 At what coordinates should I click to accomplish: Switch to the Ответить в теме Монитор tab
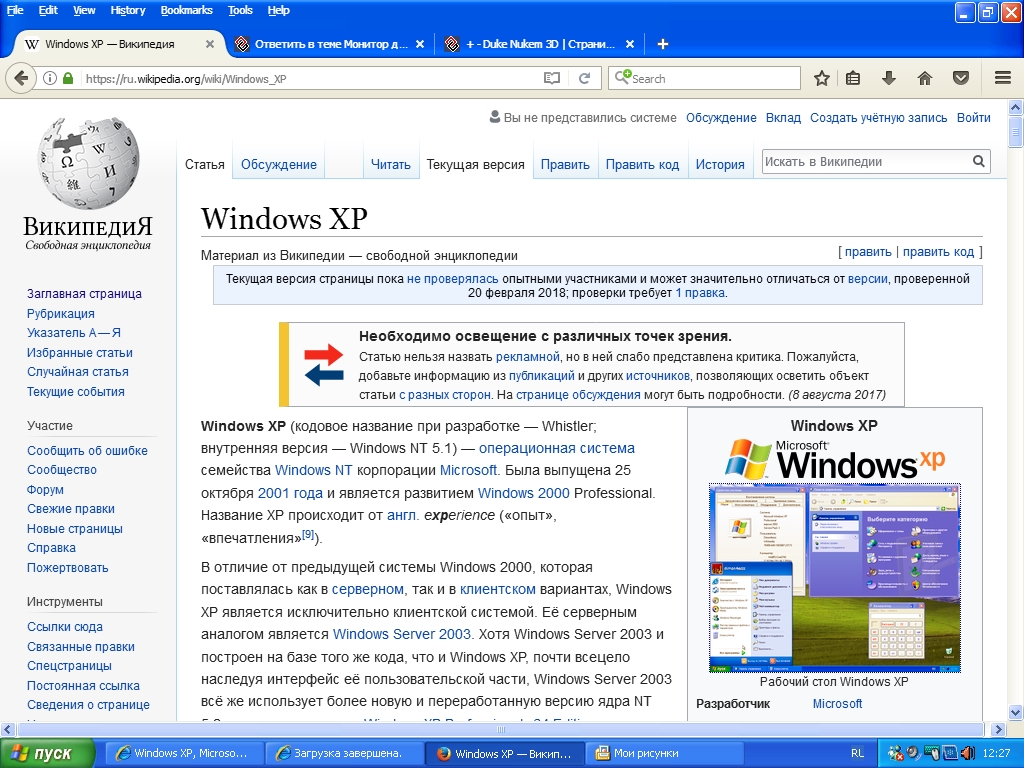click(329, 44)
